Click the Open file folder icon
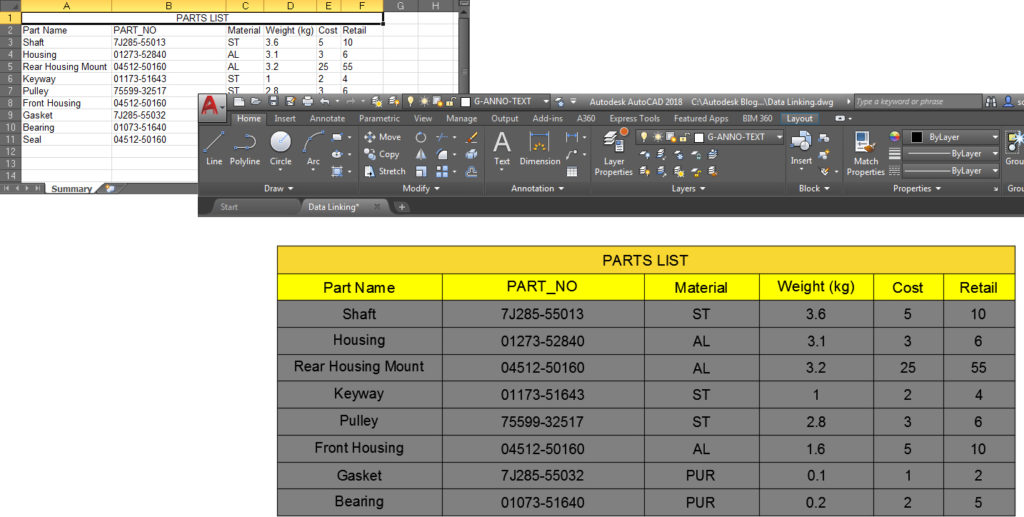The width and height of the screenshot is (1024, 517). coord(256,101)
